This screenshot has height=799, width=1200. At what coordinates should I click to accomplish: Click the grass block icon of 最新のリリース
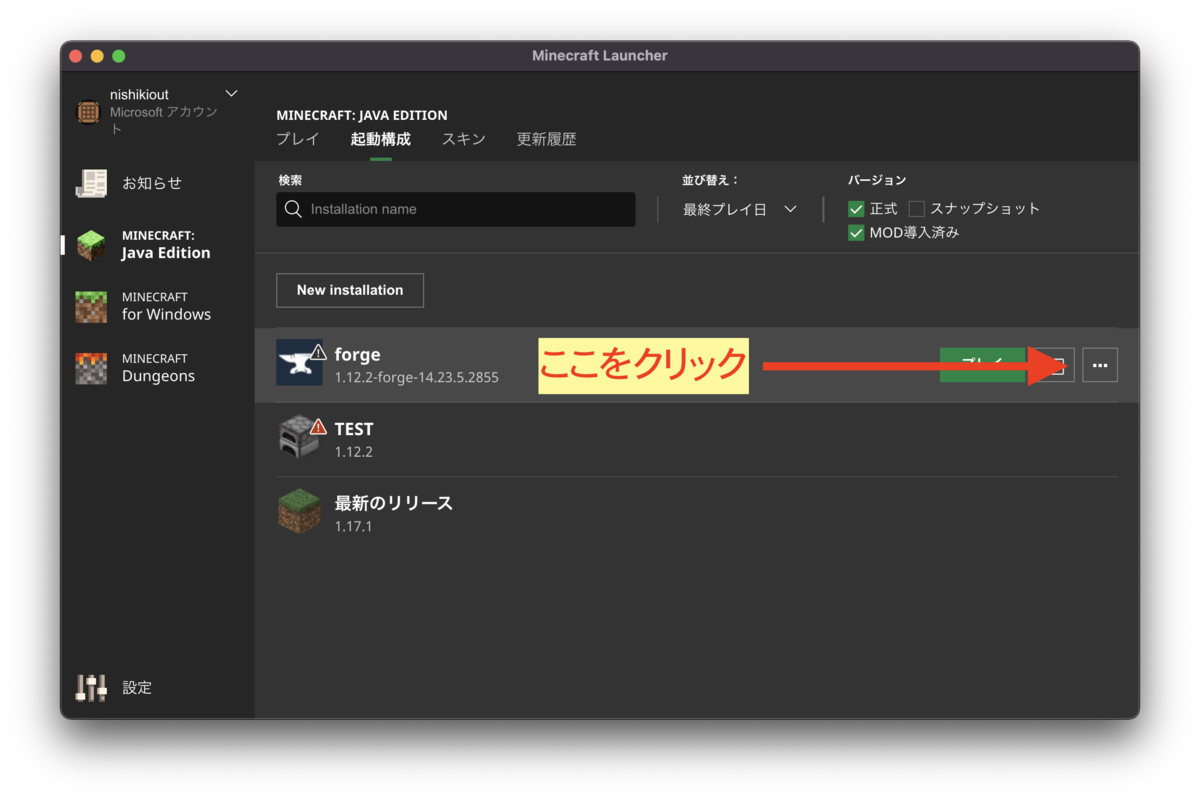(x=299, y=512)
